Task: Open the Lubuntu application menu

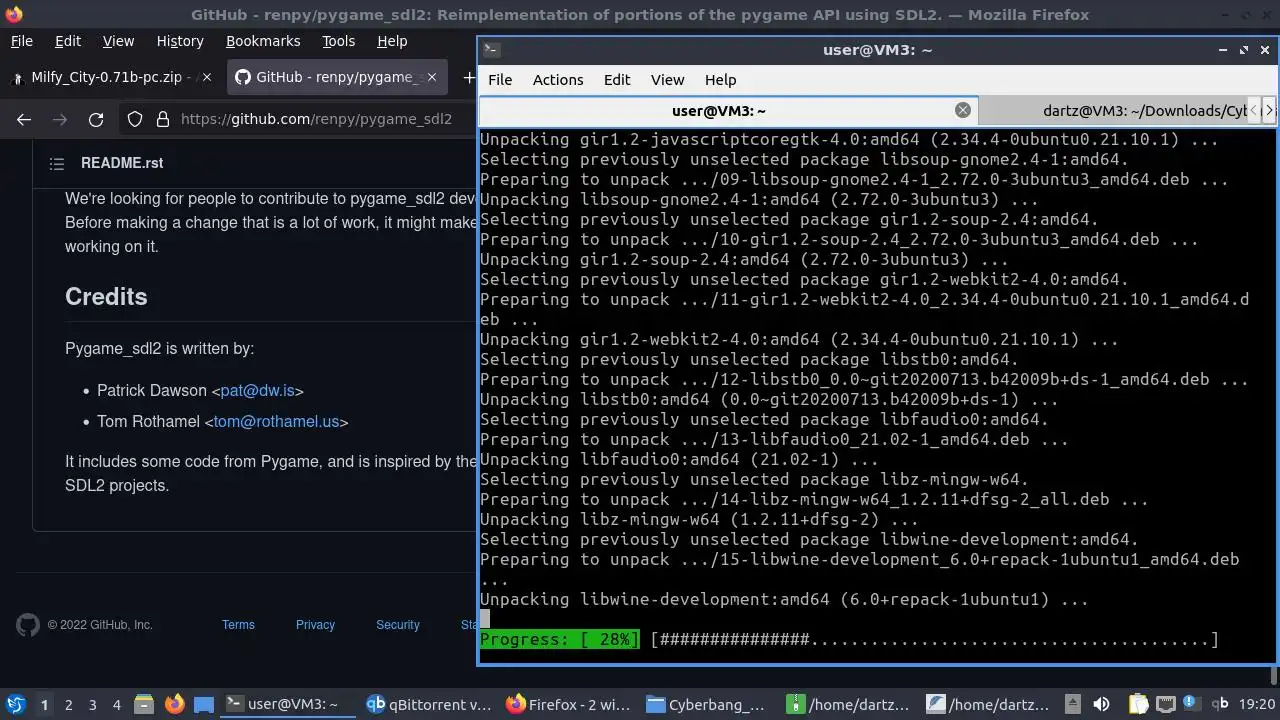Action: click(15, 704)
